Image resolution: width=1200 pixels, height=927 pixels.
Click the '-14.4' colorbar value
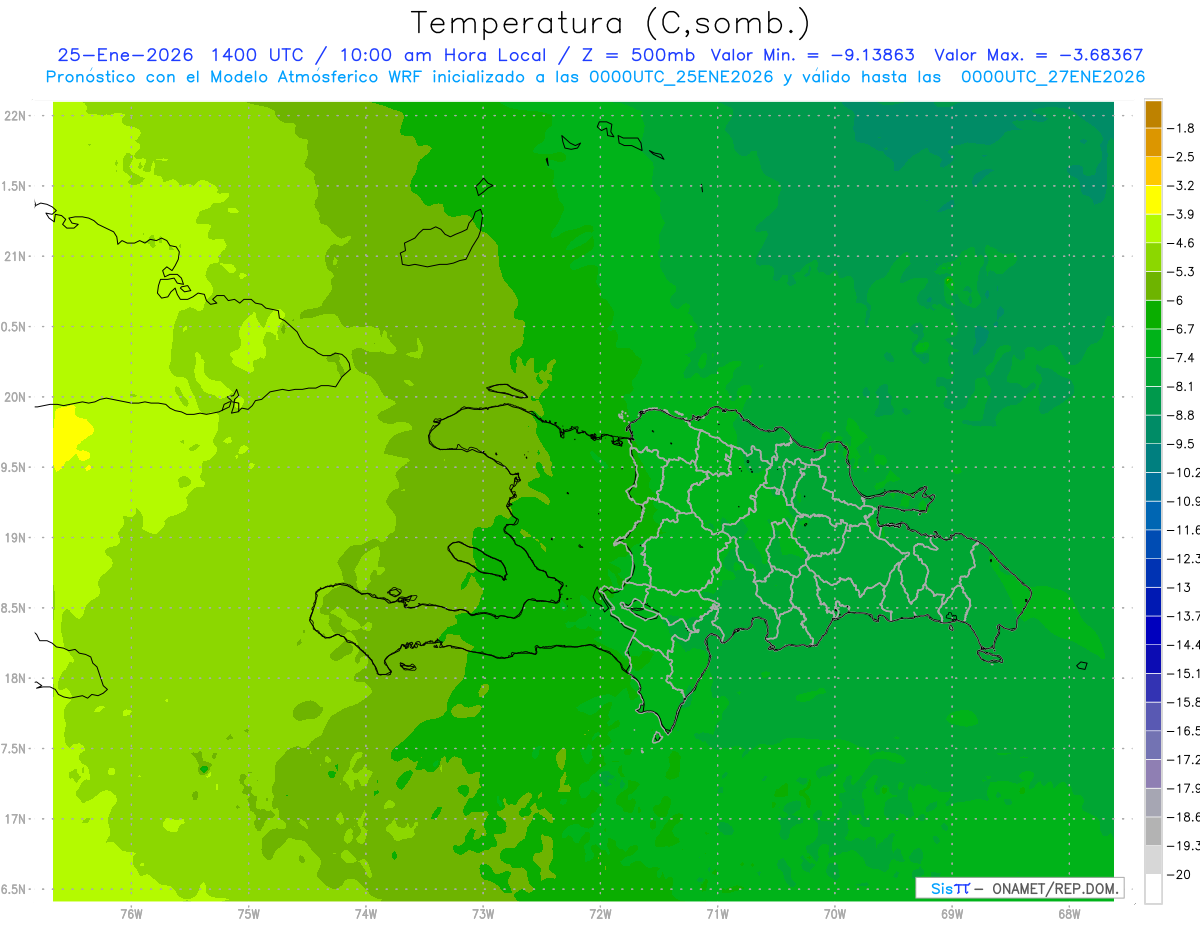[1183, 644]
